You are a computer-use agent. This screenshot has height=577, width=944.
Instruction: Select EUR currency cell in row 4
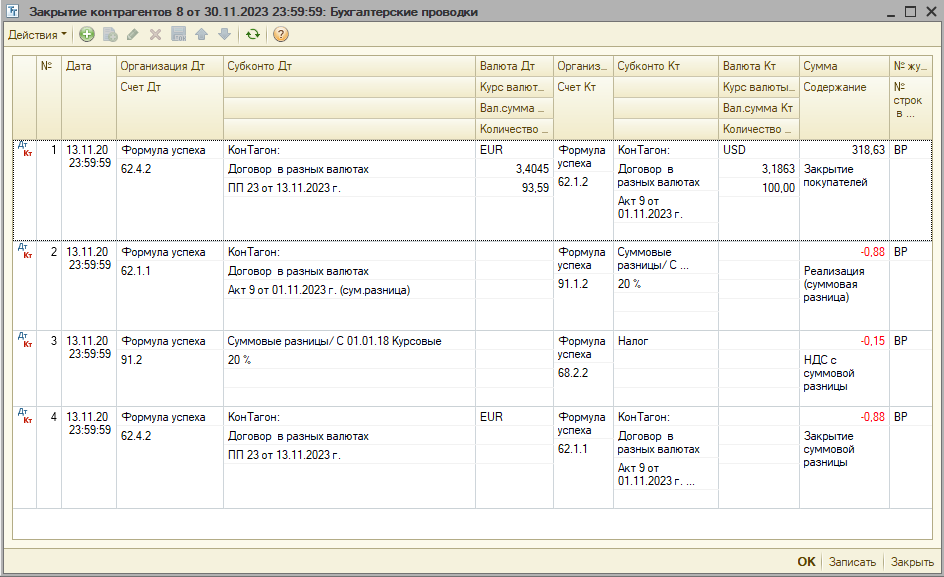pyautogui.click(x=491, y=417)
